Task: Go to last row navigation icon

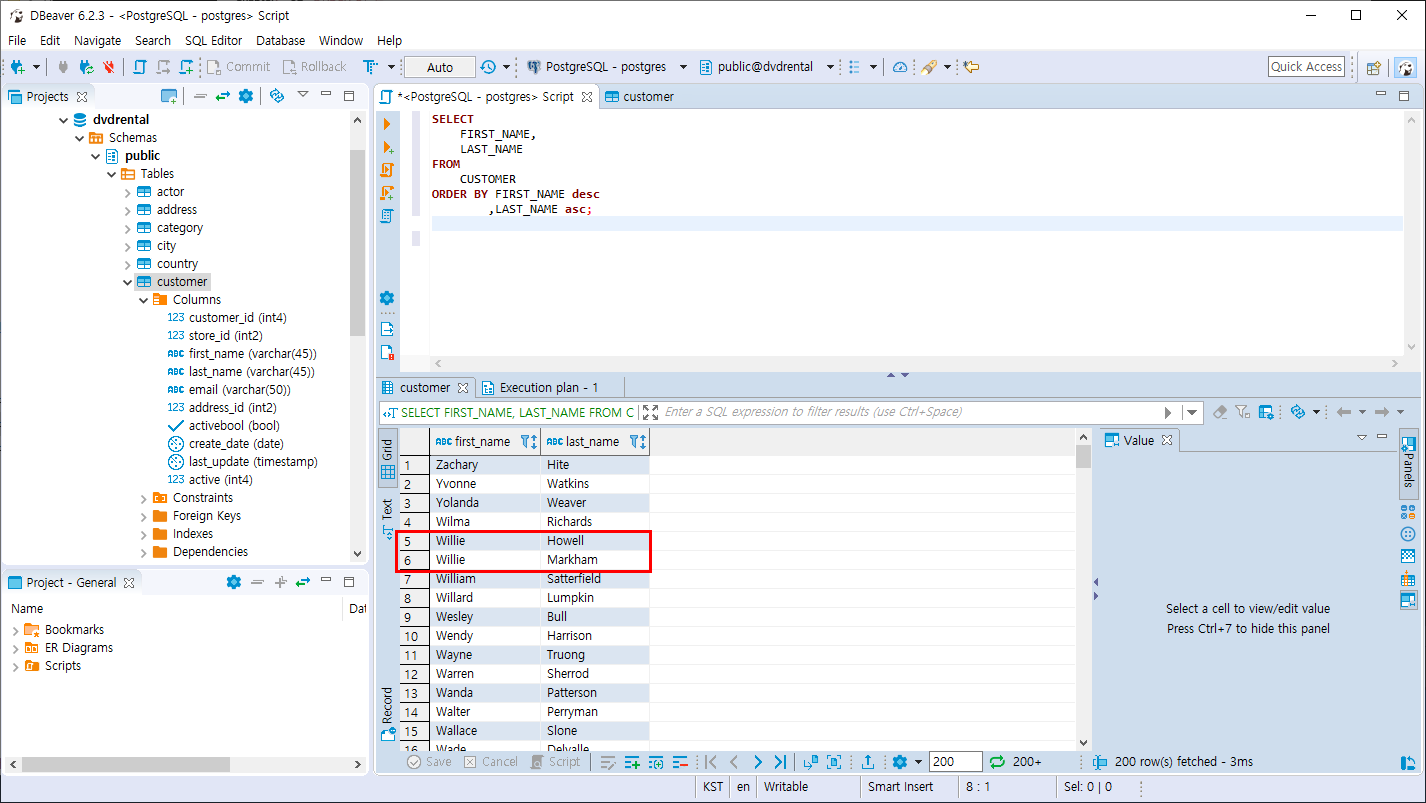Action: (x=780, y=762)
